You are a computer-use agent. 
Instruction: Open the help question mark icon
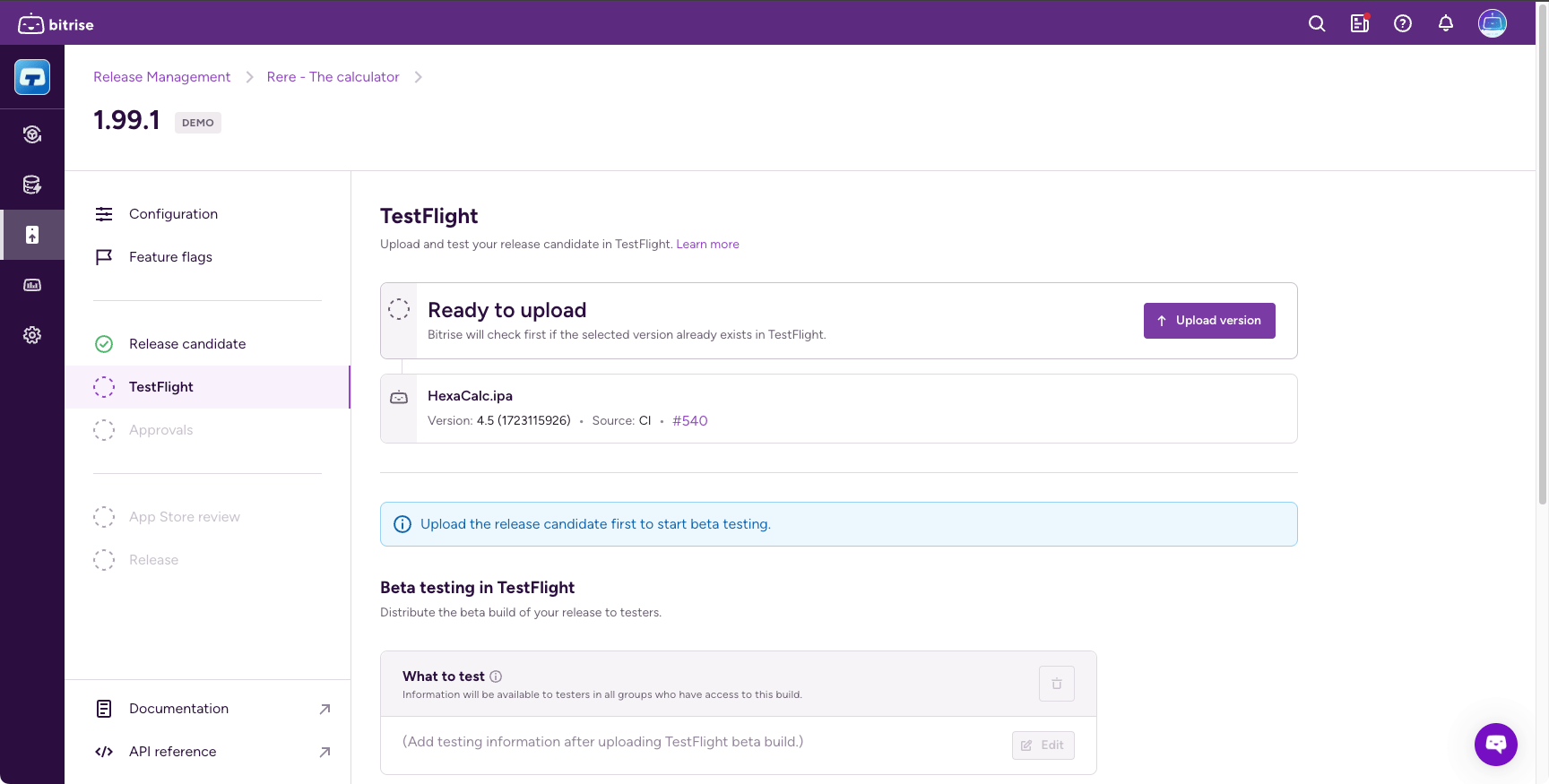[1403, 24]
